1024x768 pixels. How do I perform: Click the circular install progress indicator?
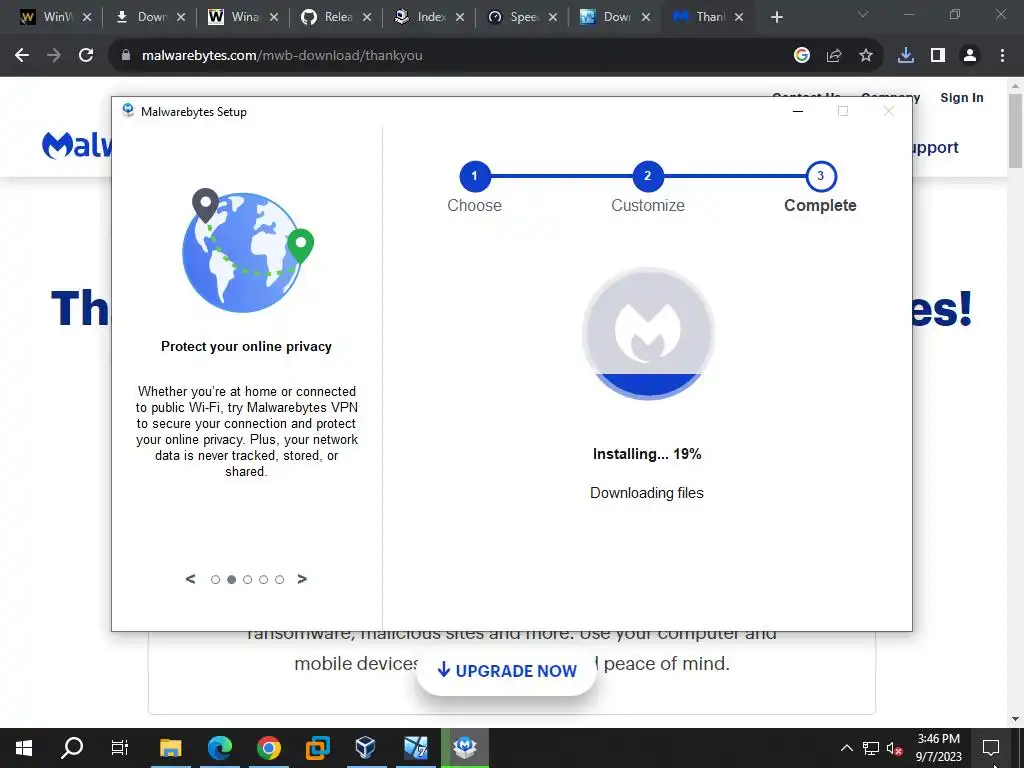[x=648, y=333]
